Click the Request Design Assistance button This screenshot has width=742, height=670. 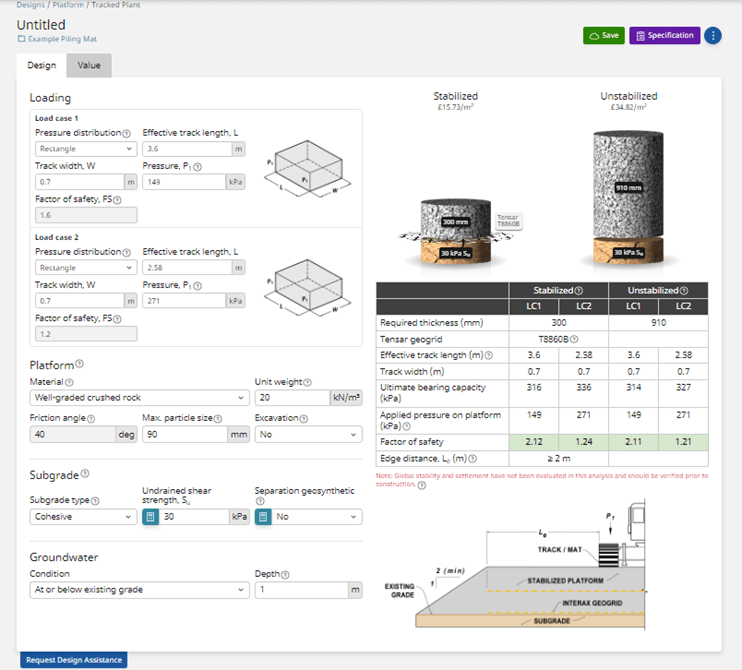pos(74,660)
